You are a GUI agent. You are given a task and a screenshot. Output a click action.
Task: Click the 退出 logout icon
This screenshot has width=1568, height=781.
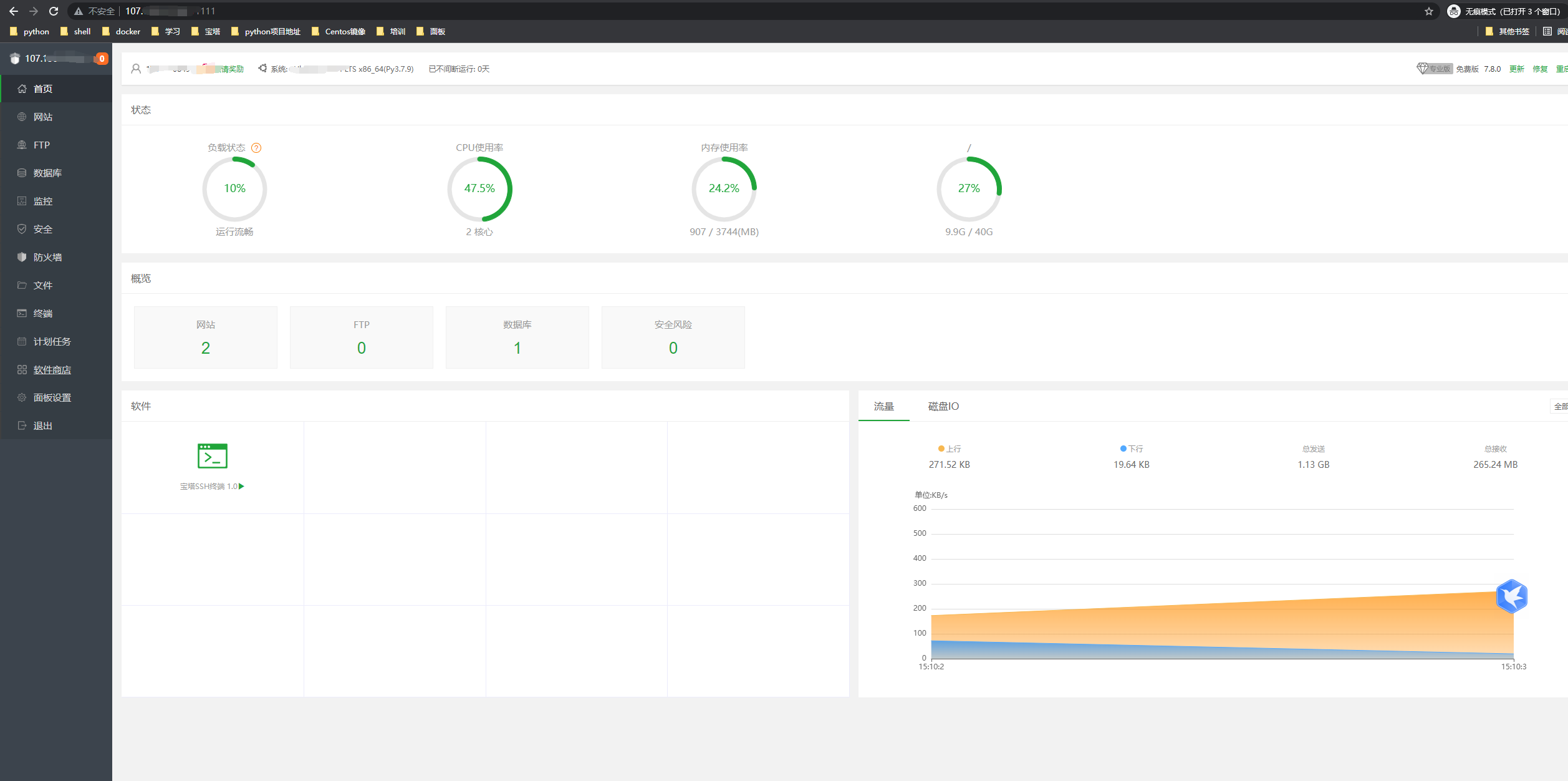22,425
